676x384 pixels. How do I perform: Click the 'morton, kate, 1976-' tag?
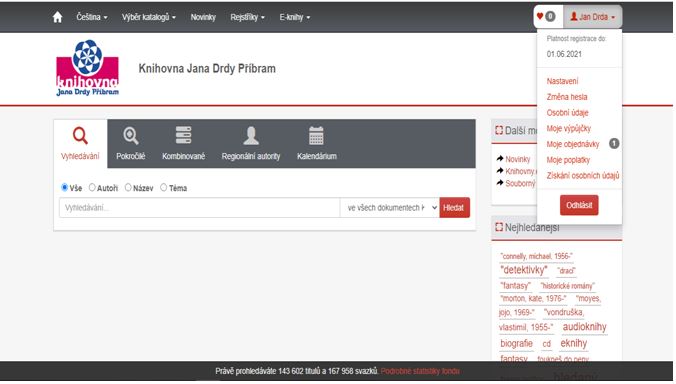[533, 298]
